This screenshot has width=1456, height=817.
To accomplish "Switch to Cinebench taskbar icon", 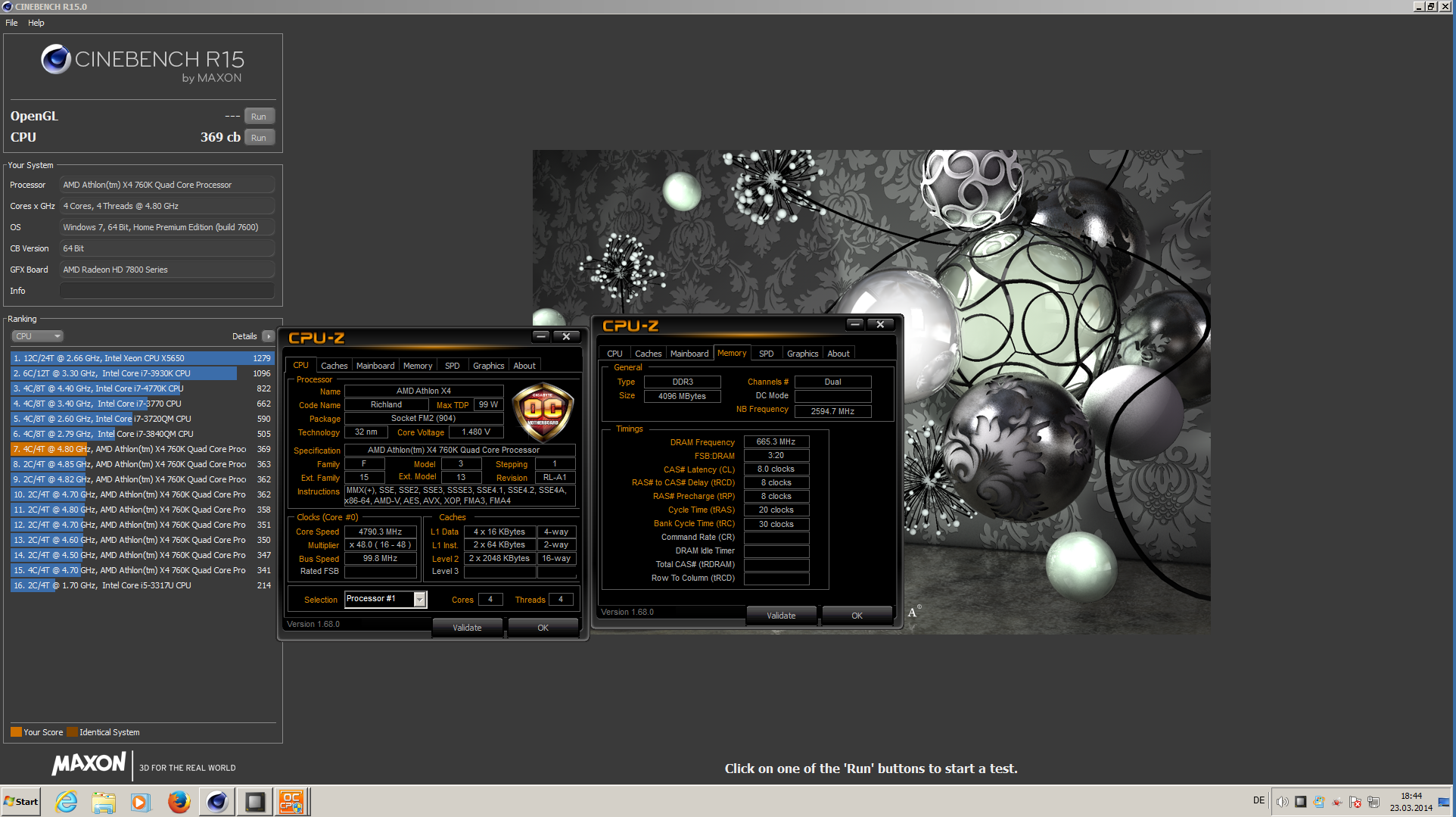I will point(217,802).
